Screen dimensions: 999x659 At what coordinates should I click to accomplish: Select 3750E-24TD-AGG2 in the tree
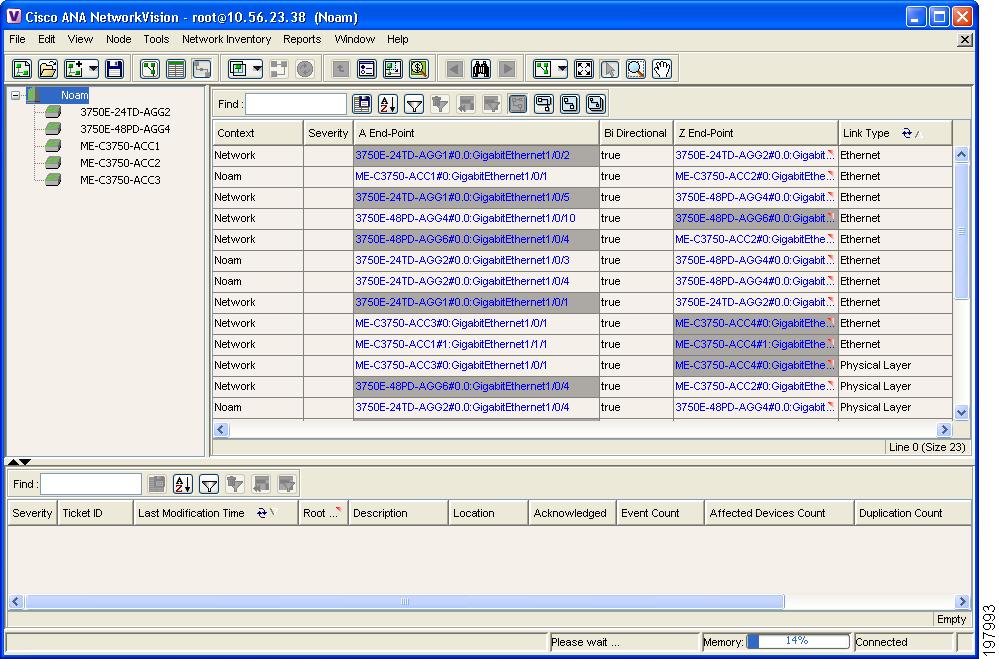click(x=125, y=112)
